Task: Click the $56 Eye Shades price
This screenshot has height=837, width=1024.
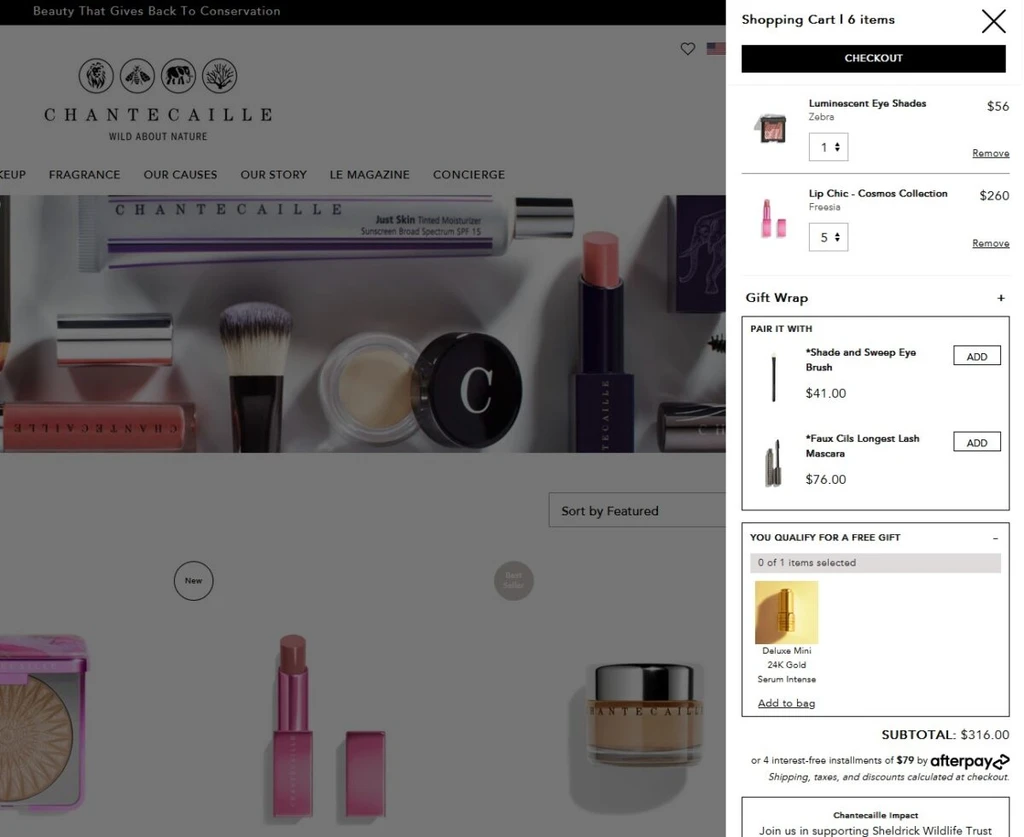Action: tap(998, 106)
